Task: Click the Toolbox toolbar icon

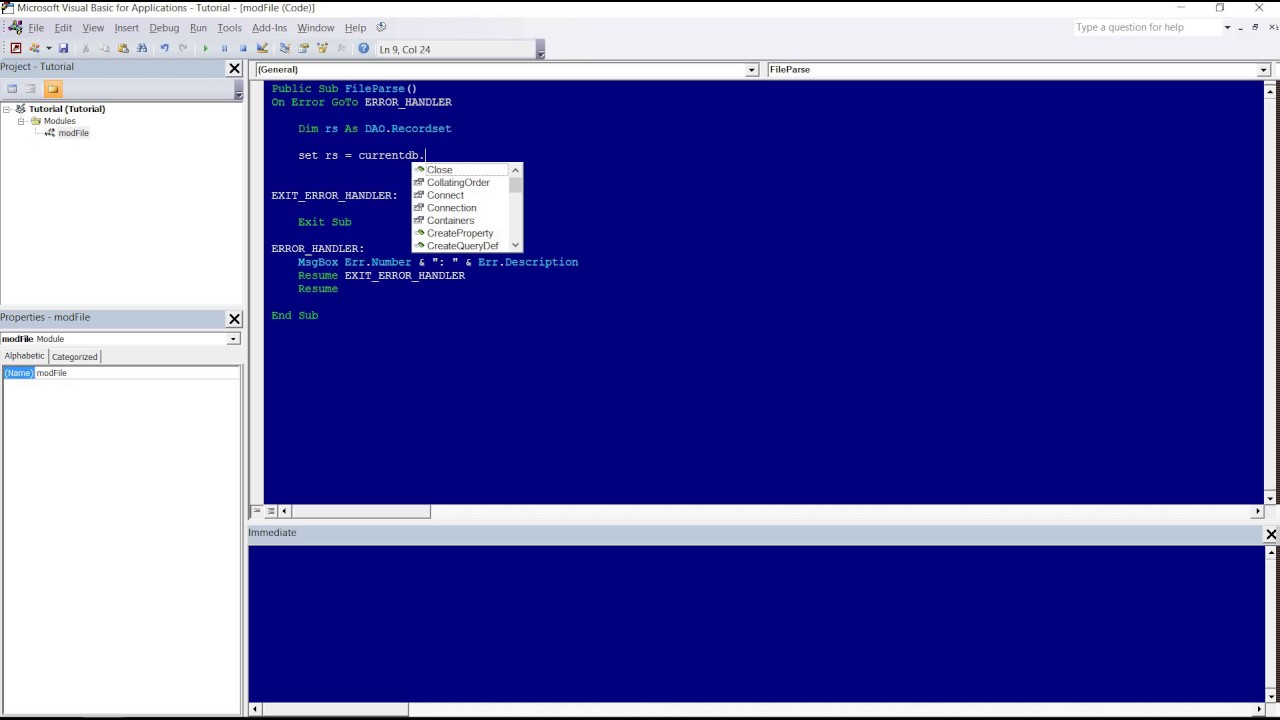Action: (341, 48)
